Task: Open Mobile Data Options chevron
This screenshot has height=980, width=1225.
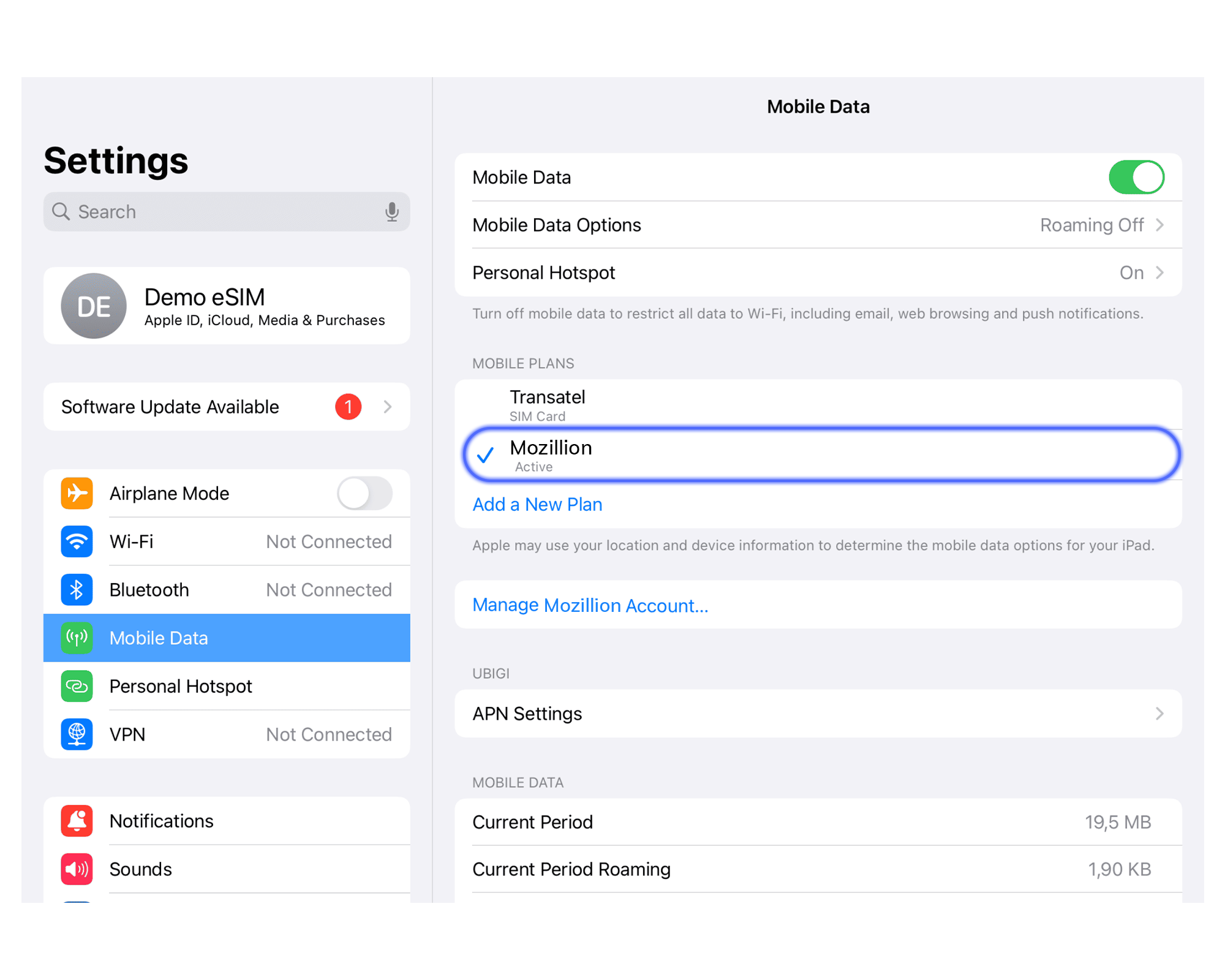Action: (1159, 225)
